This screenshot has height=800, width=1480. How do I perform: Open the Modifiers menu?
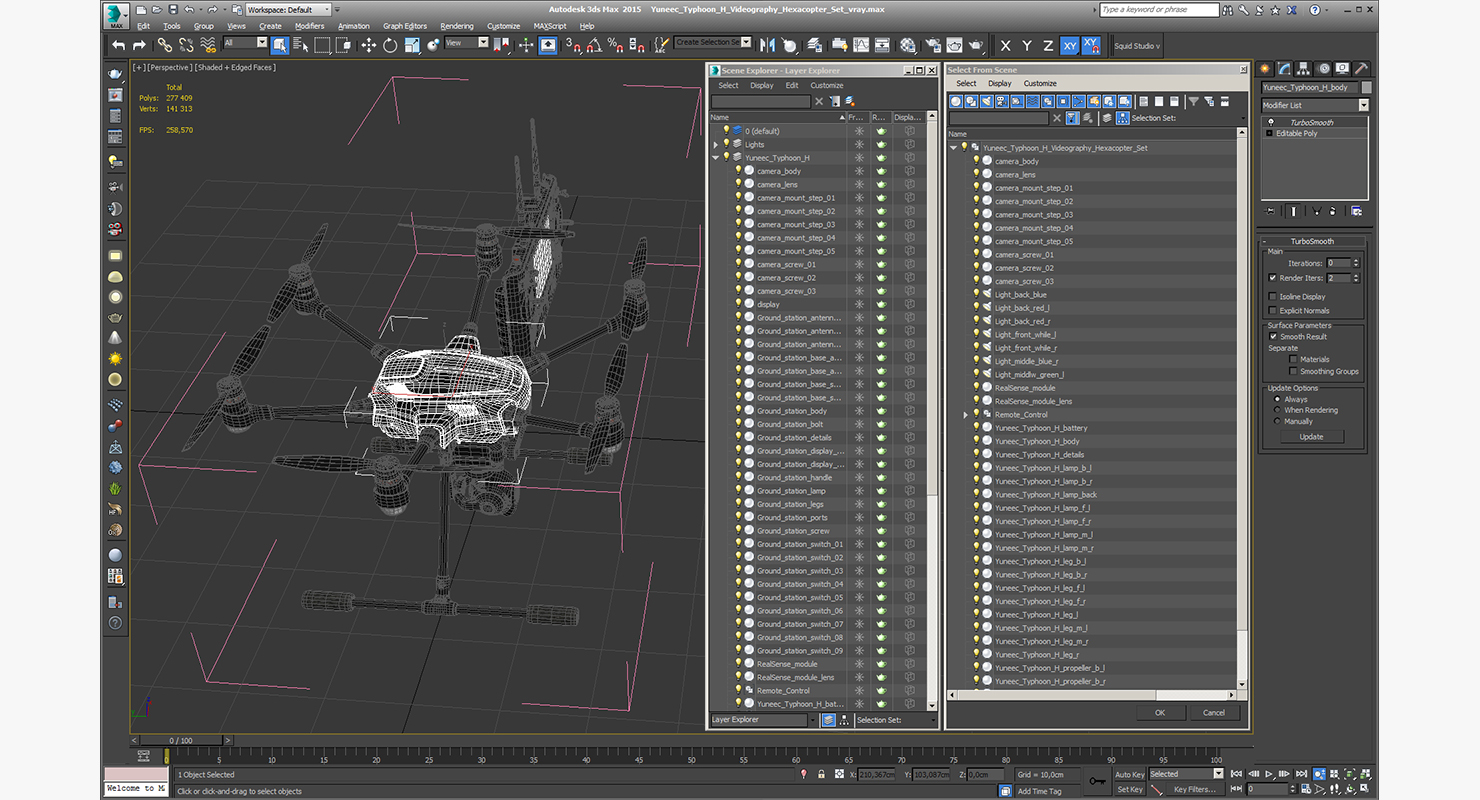pyautogui.click(x=309, y=26)
